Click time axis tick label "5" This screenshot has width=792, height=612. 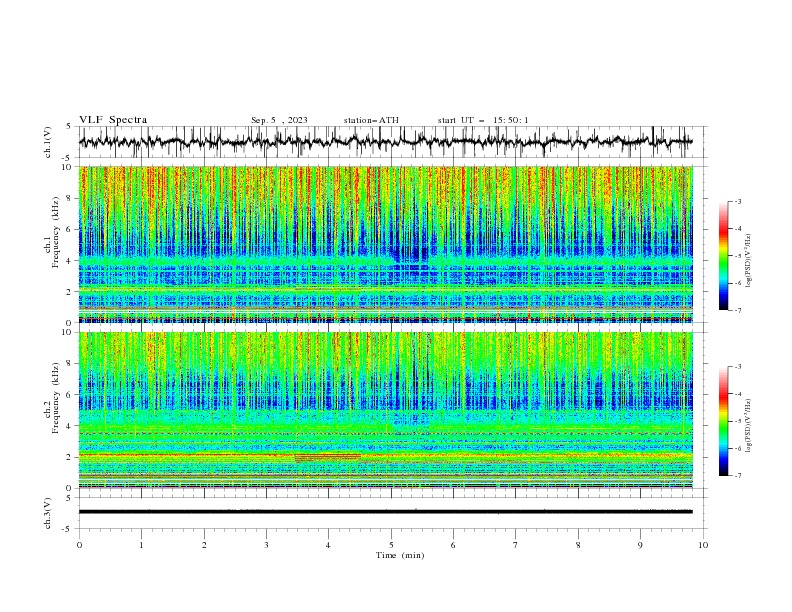tap(391, 545)
